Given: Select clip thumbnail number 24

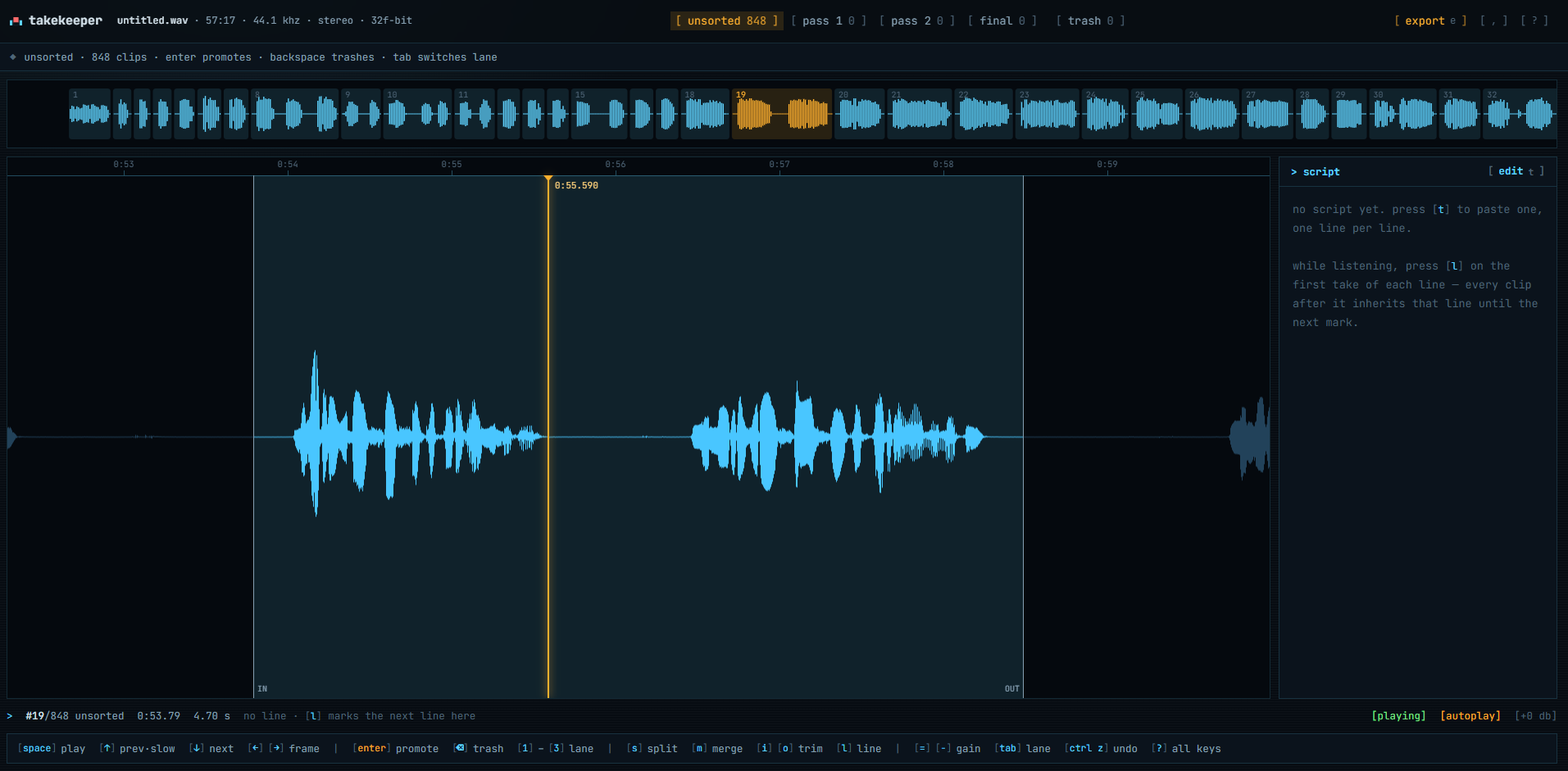Looking at the screenshot, I should (1105, 114).
